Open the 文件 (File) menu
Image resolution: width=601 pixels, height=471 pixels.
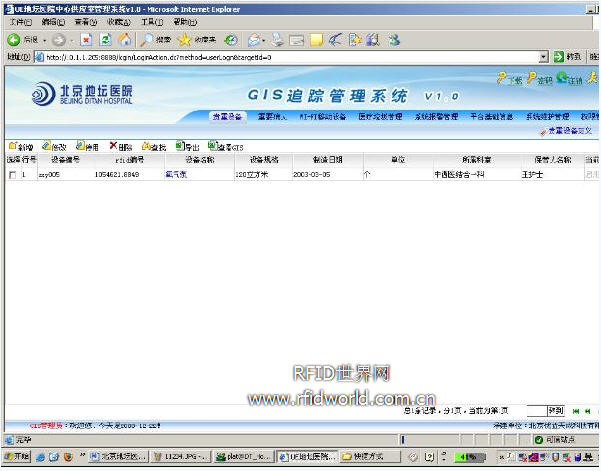(20, 22)
